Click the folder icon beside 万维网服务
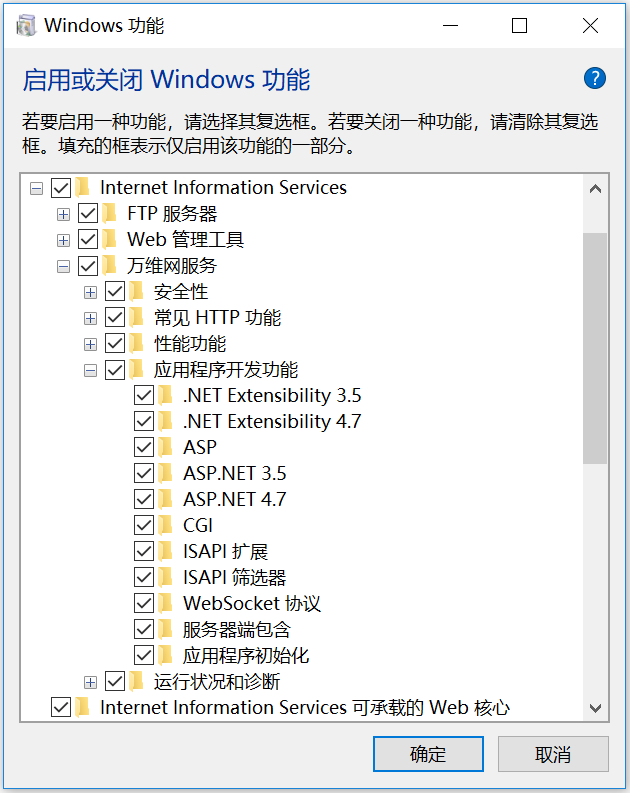The image size is (630, 793). [109, 266]
